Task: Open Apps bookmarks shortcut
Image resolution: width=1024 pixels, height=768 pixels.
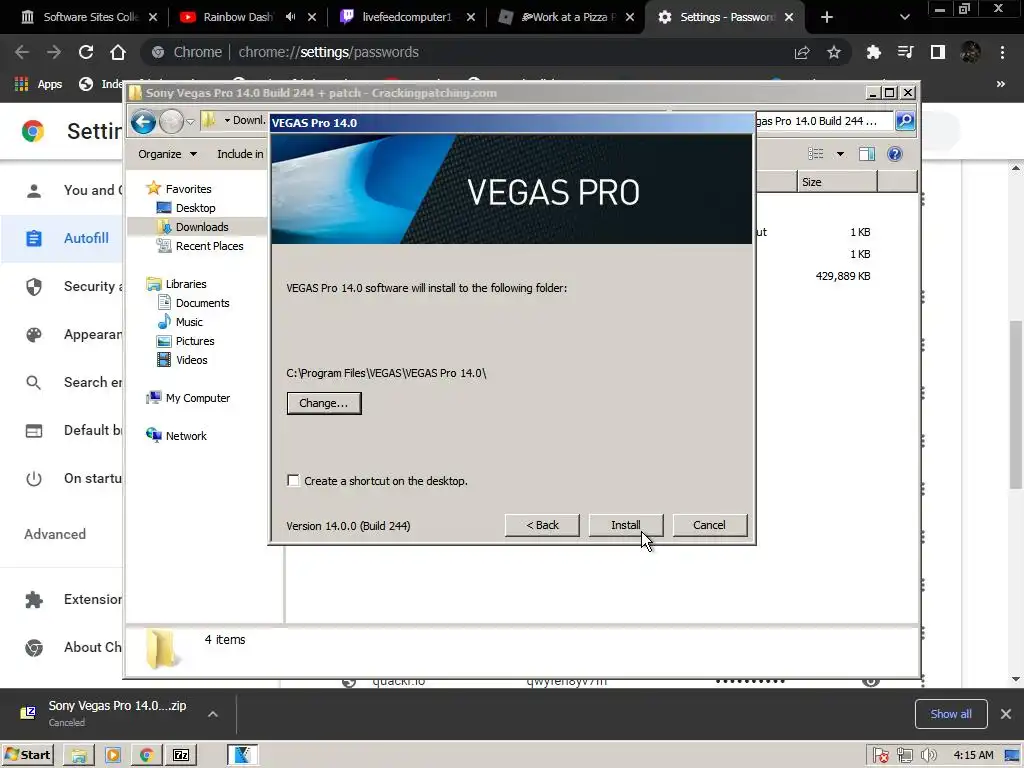Action: pyautogui.click(x=39, y=84)
